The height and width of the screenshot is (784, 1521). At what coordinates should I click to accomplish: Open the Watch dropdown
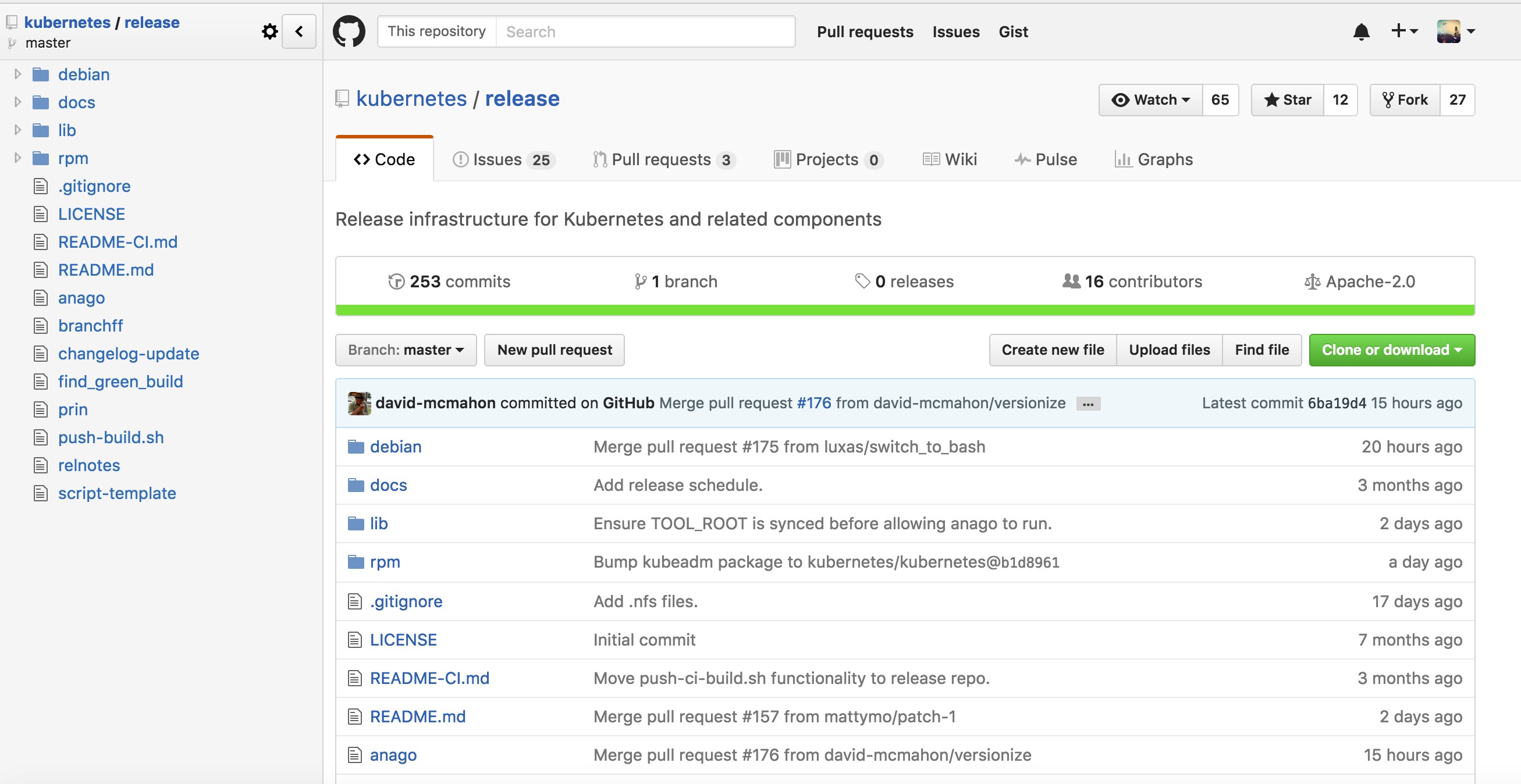1150,100
